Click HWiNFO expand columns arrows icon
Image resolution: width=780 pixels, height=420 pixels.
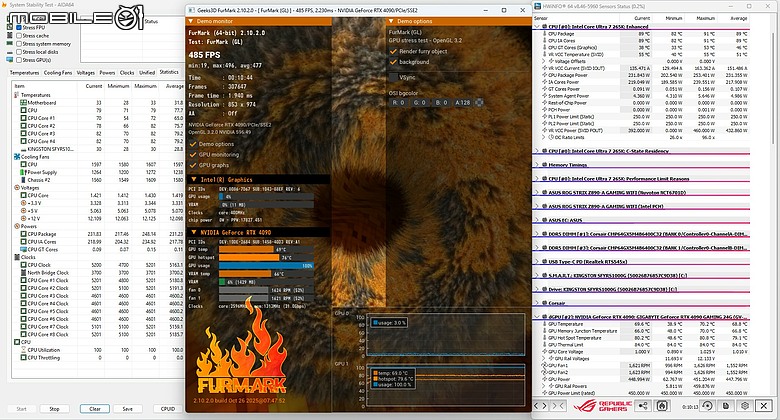click(x=540, y=406)
